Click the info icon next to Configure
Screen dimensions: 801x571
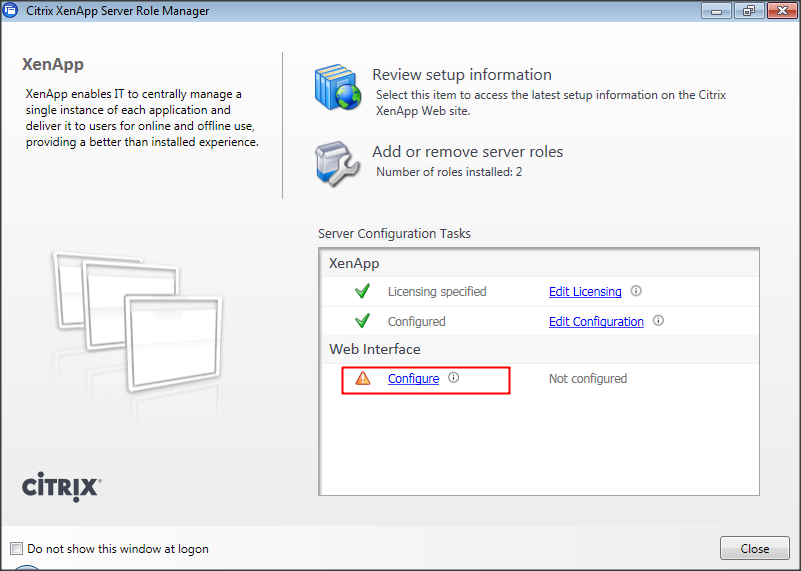click(x=453, y=378)
